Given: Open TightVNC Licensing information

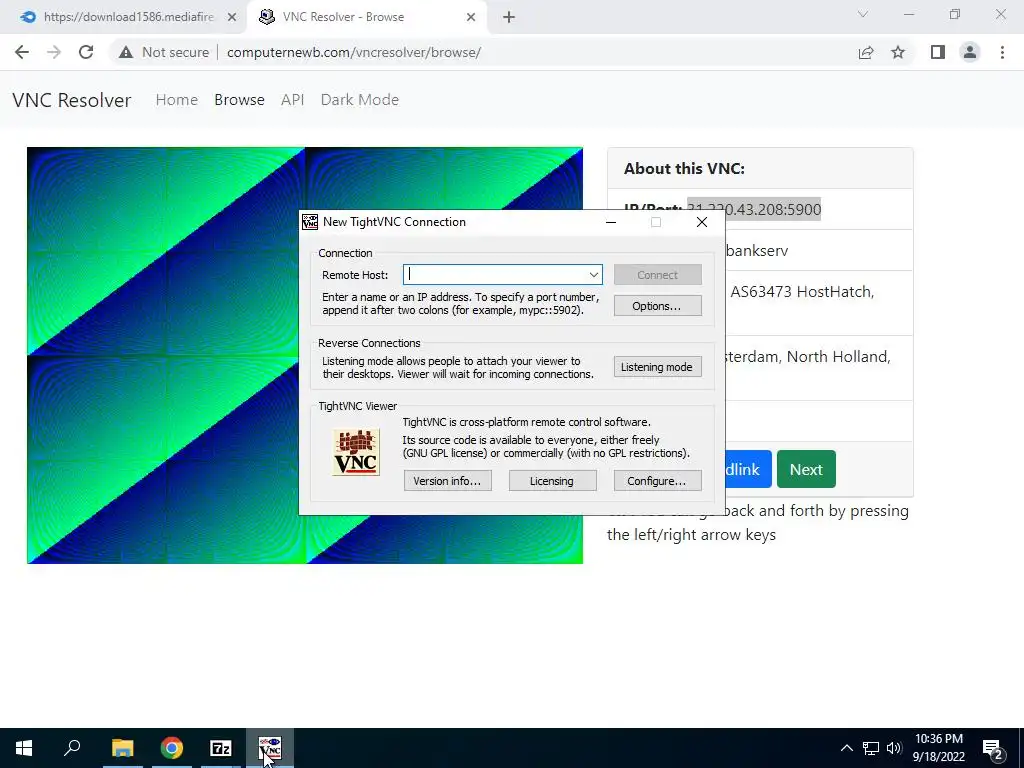Looking at the screenshot, I should click(552, 481).
